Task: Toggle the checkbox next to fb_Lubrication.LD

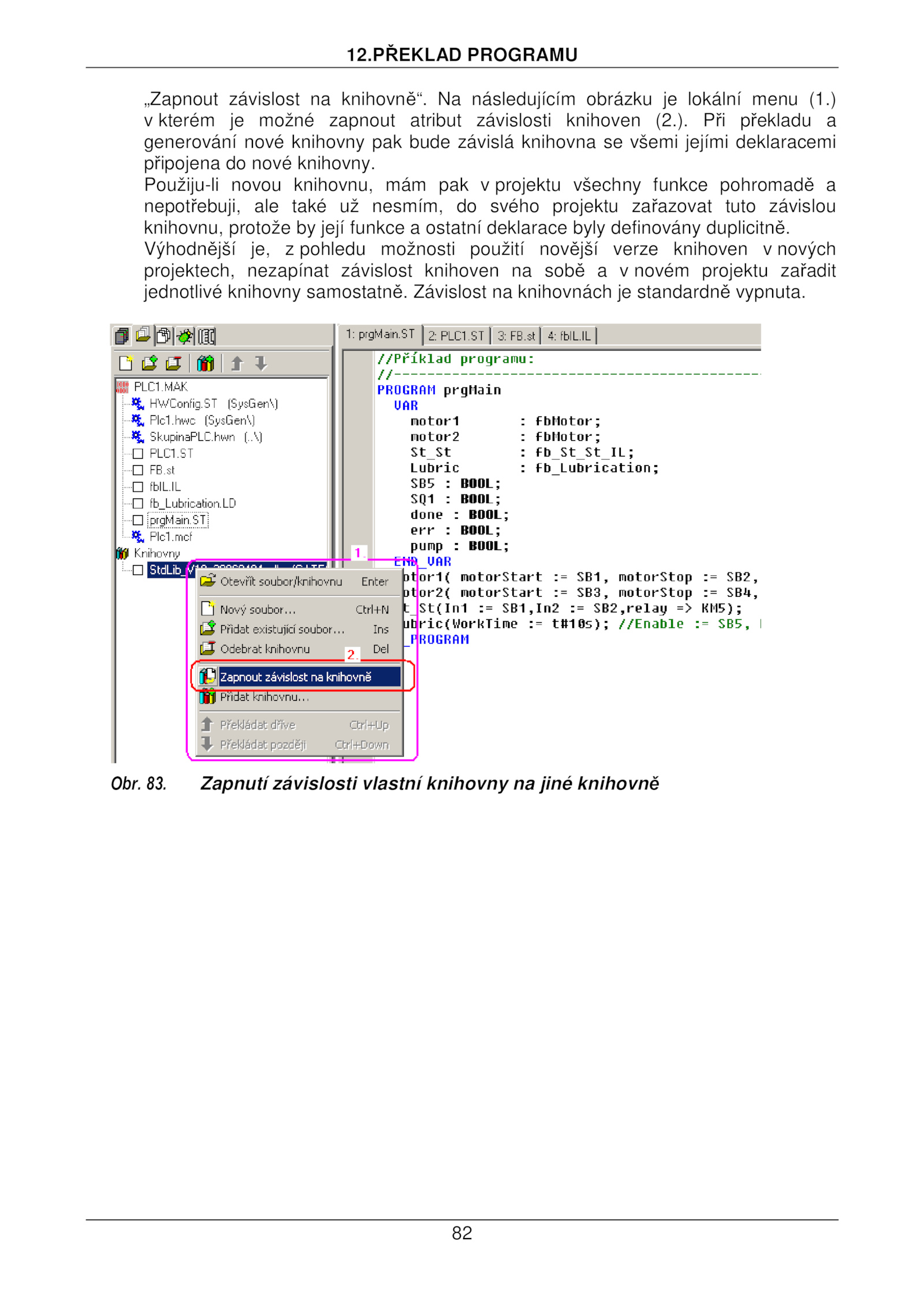Action: click(137, 504)
